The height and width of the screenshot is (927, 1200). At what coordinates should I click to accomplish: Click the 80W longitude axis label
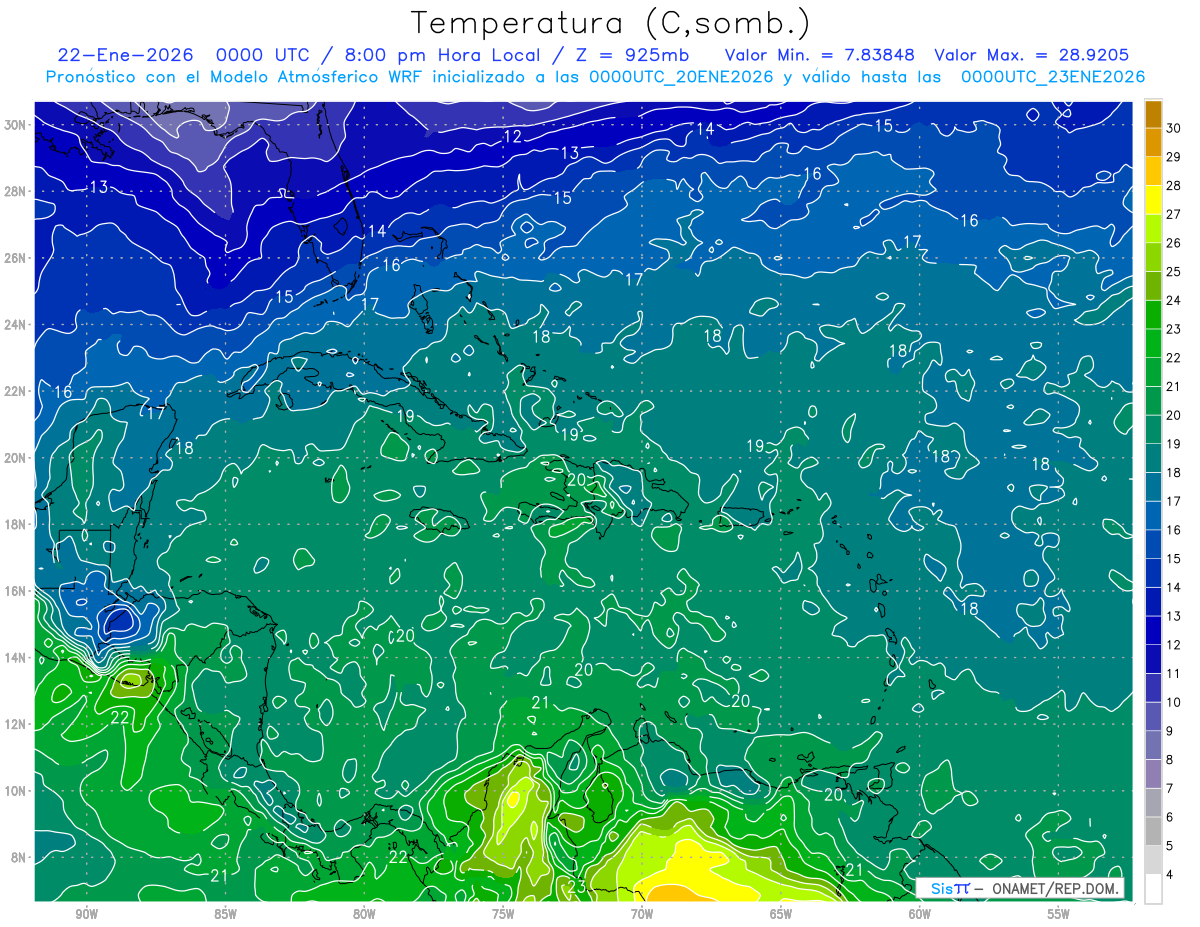[364, 914]
